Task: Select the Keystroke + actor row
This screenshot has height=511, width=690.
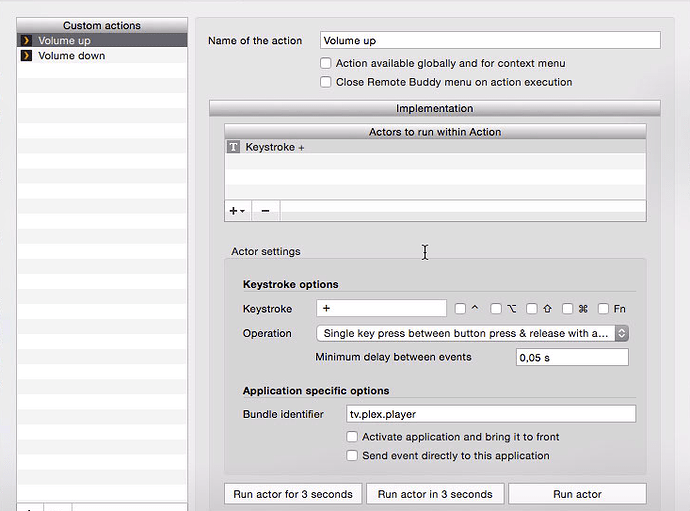Action: pos(435,147)
